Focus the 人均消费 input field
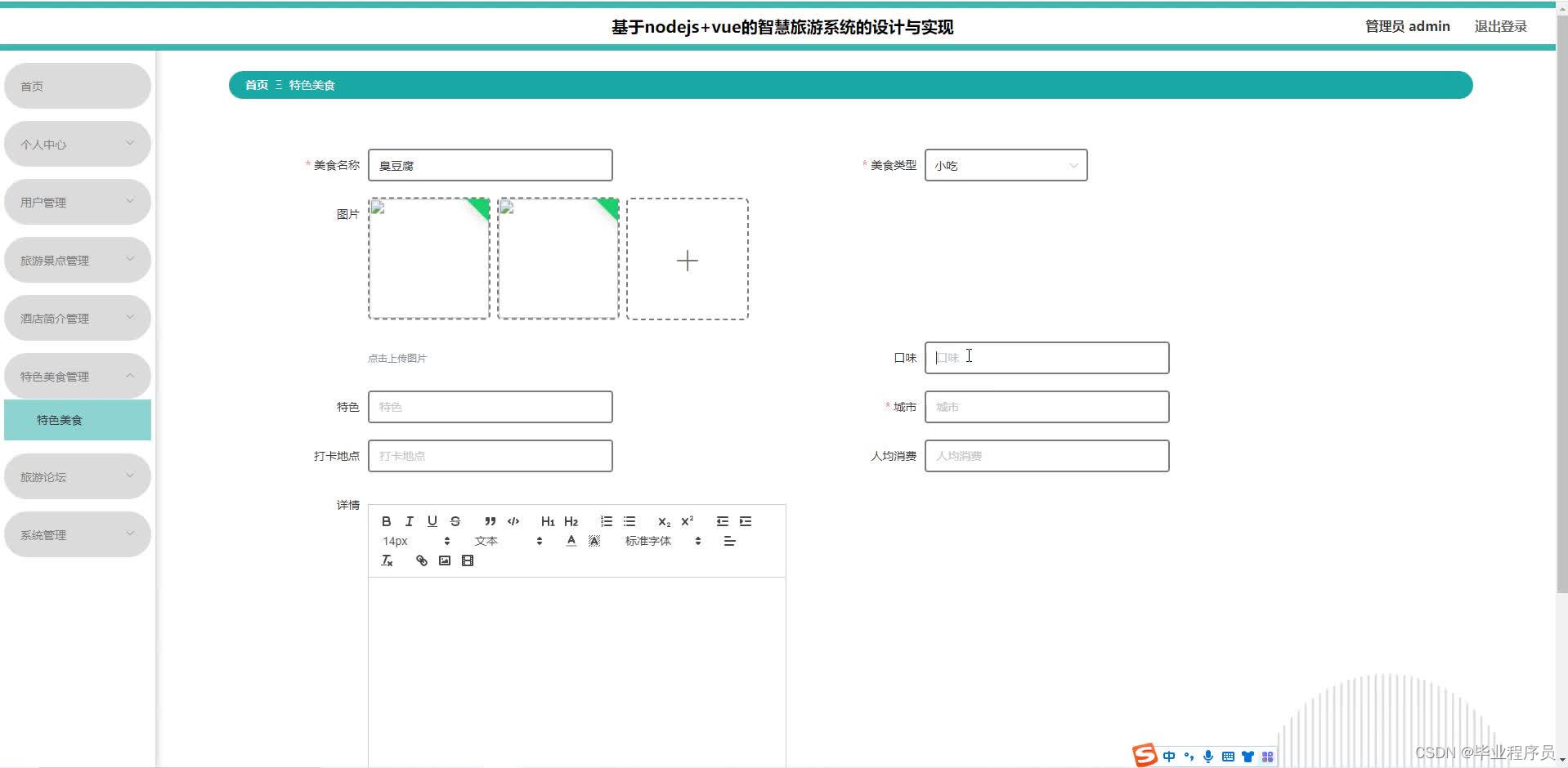Screen dimensions: 1568x768 click(x=1046, y=456)
